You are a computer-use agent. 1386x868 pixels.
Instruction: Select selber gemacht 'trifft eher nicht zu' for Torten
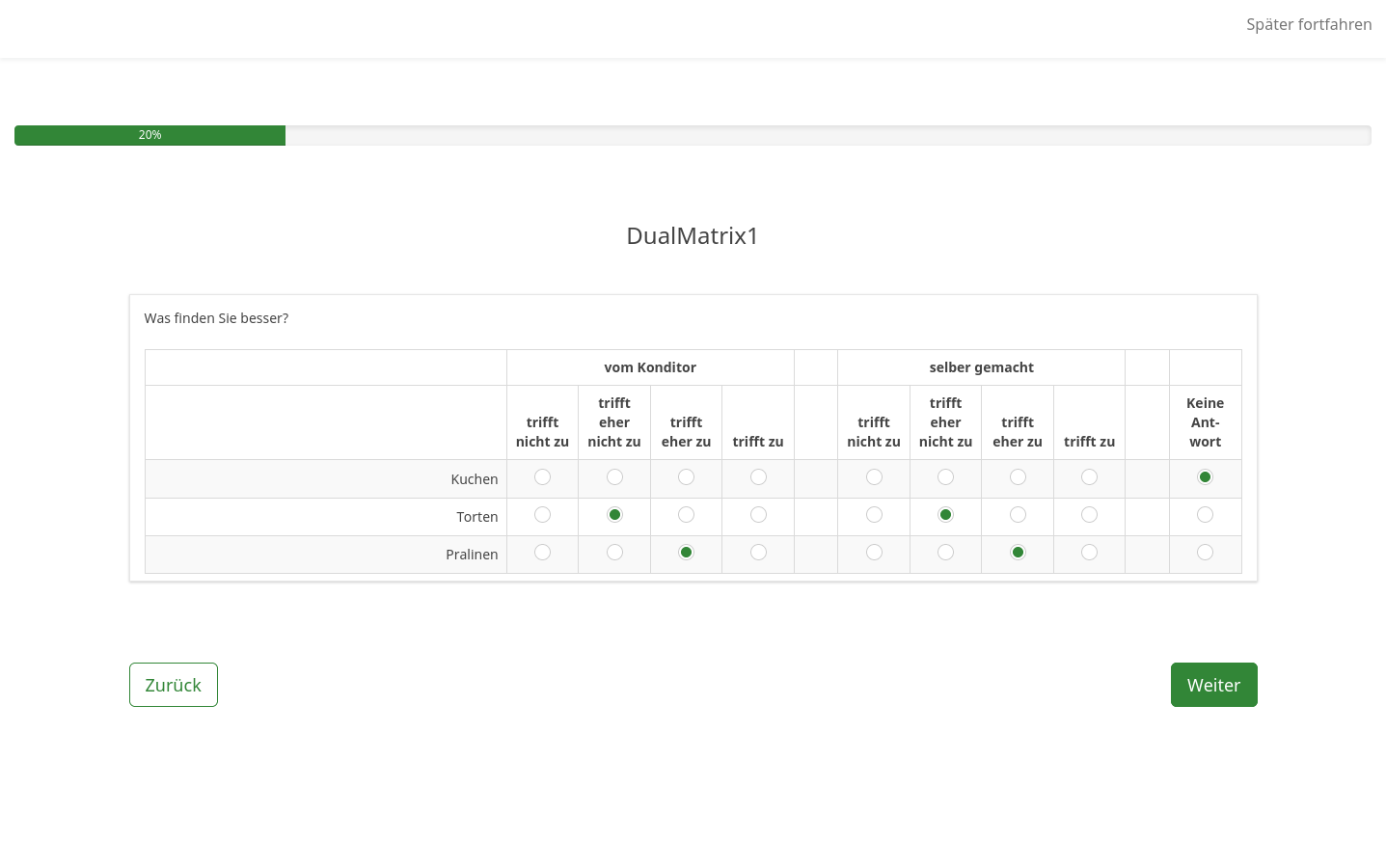coord(945,515)
